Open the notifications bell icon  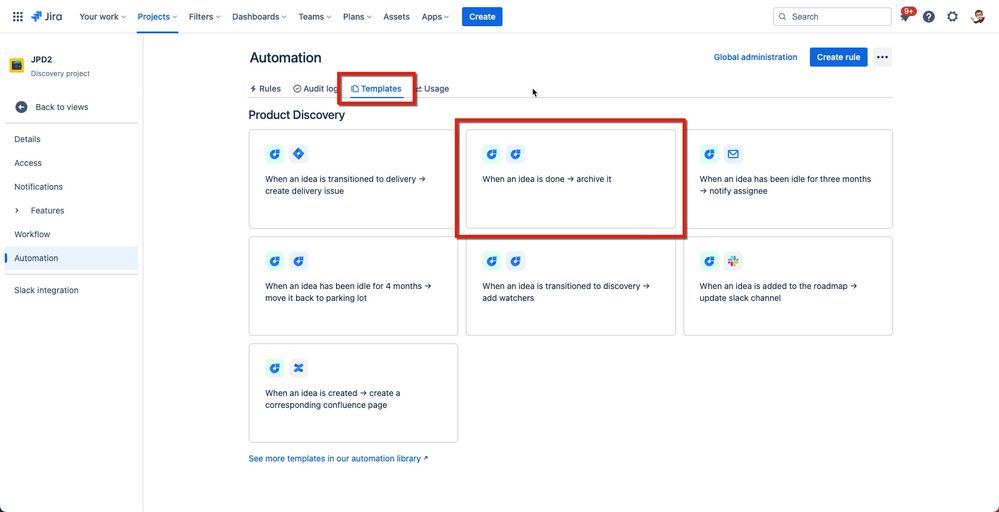[905, 17]
